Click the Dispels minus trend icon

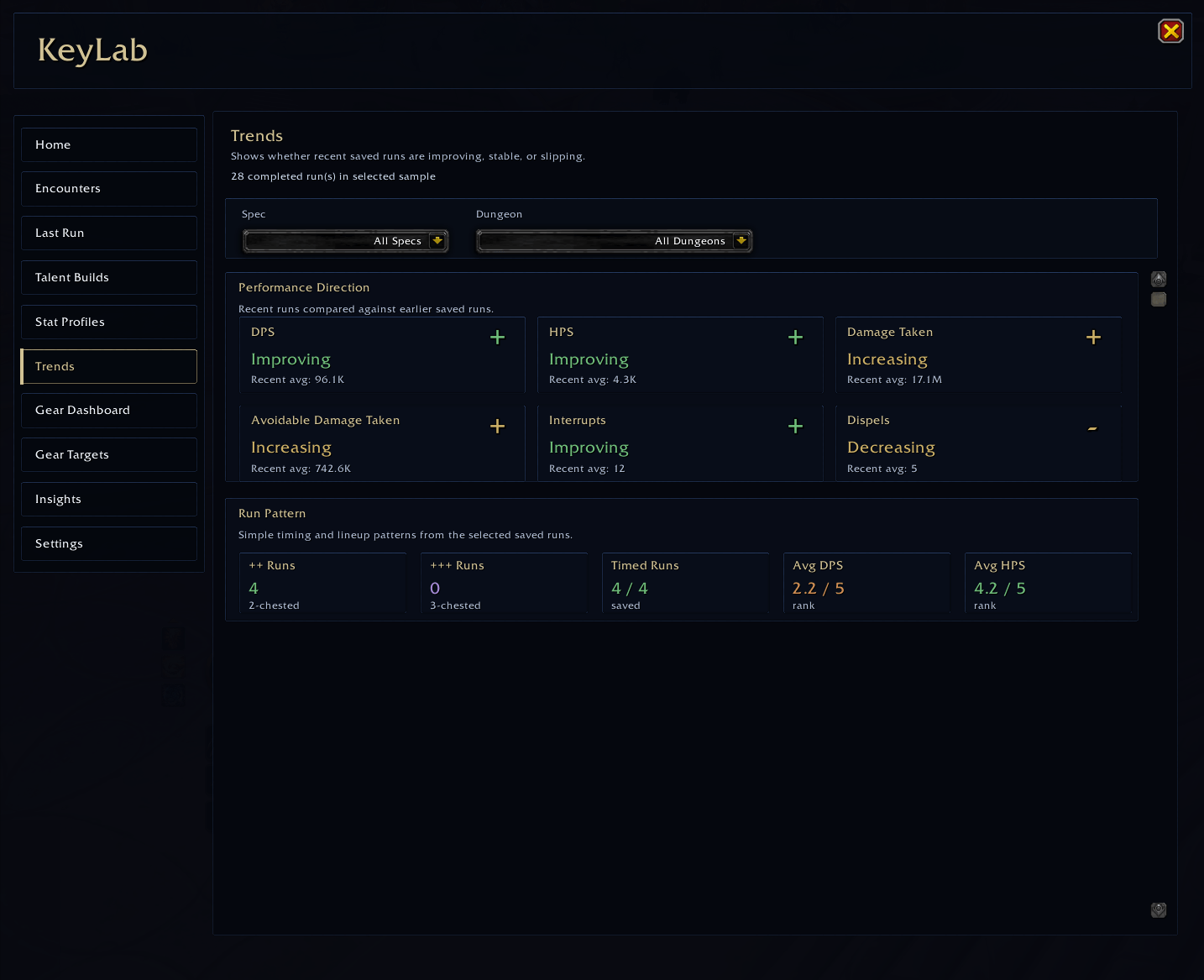(x=1092, y=428)
